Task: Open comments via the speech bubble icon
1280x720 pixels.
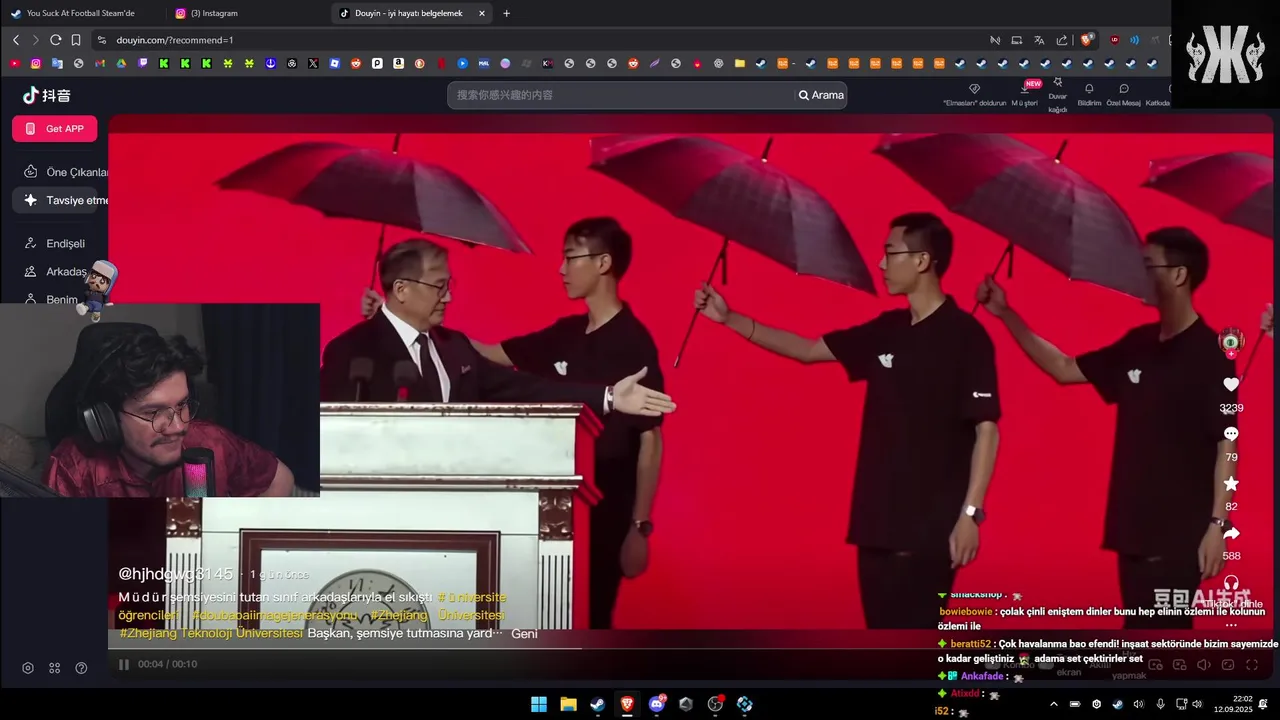Action: pyautogui.click(x=1231, y=434)
